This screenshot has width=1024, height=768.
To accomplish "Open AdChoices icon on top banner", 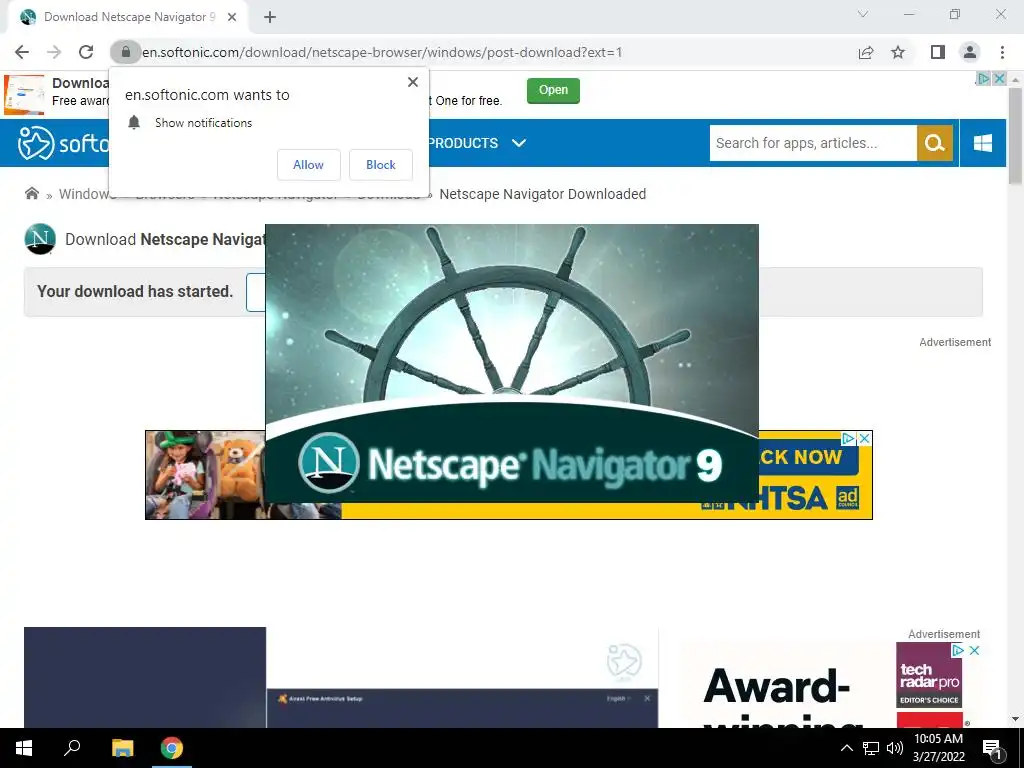I will tap(983, 78).
